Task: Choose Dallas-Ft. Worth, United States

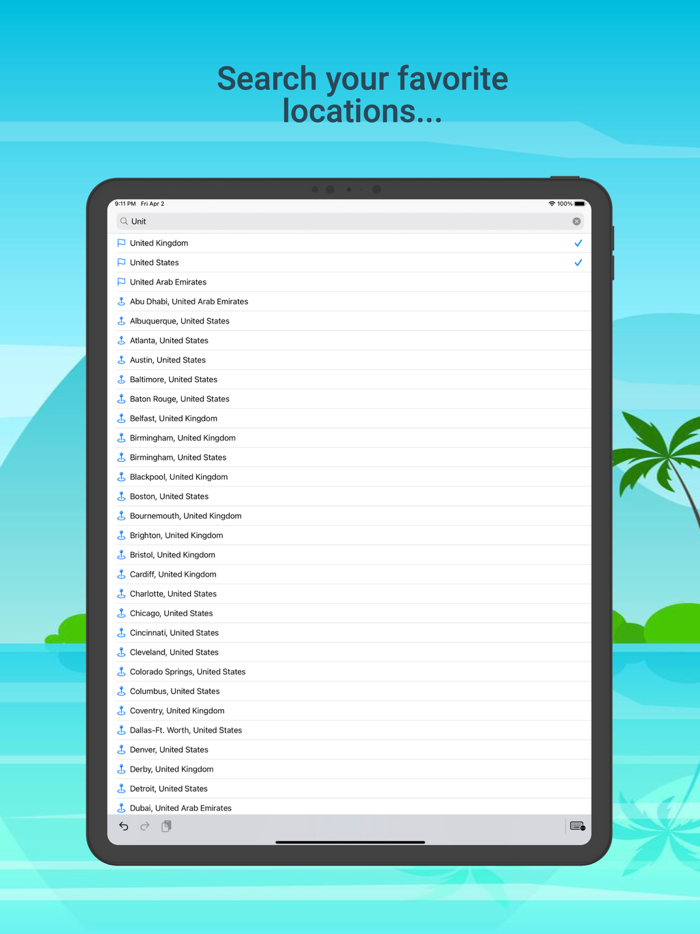Action: (x=186, y=730)
